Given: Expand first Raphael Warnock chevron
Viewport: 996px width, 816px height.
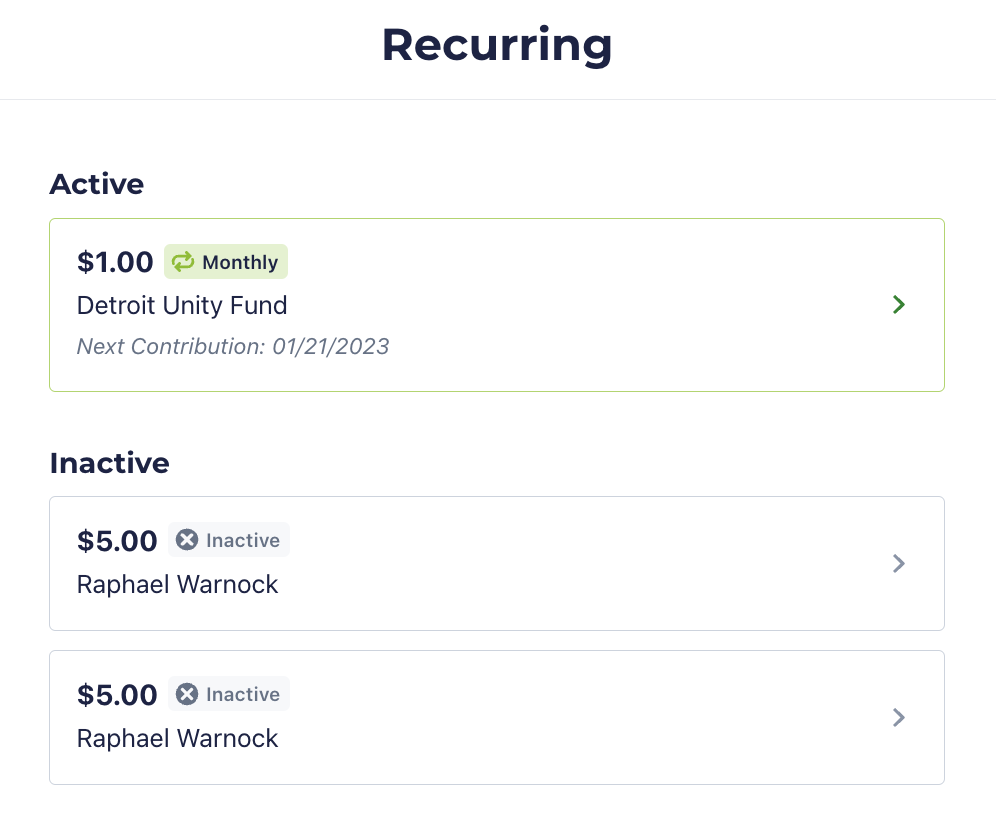Looking at the screenshot, I should pyautogui.click(x=898, y=563).
